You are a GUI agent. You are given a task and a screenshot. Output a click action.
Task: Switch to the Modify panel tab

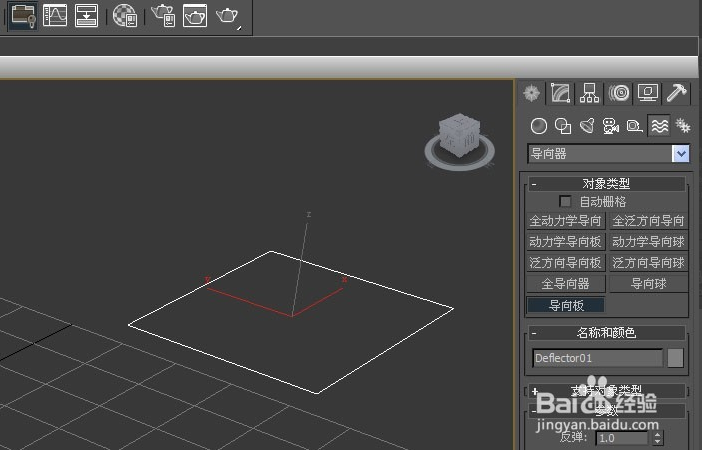click(x=560, y=93)
